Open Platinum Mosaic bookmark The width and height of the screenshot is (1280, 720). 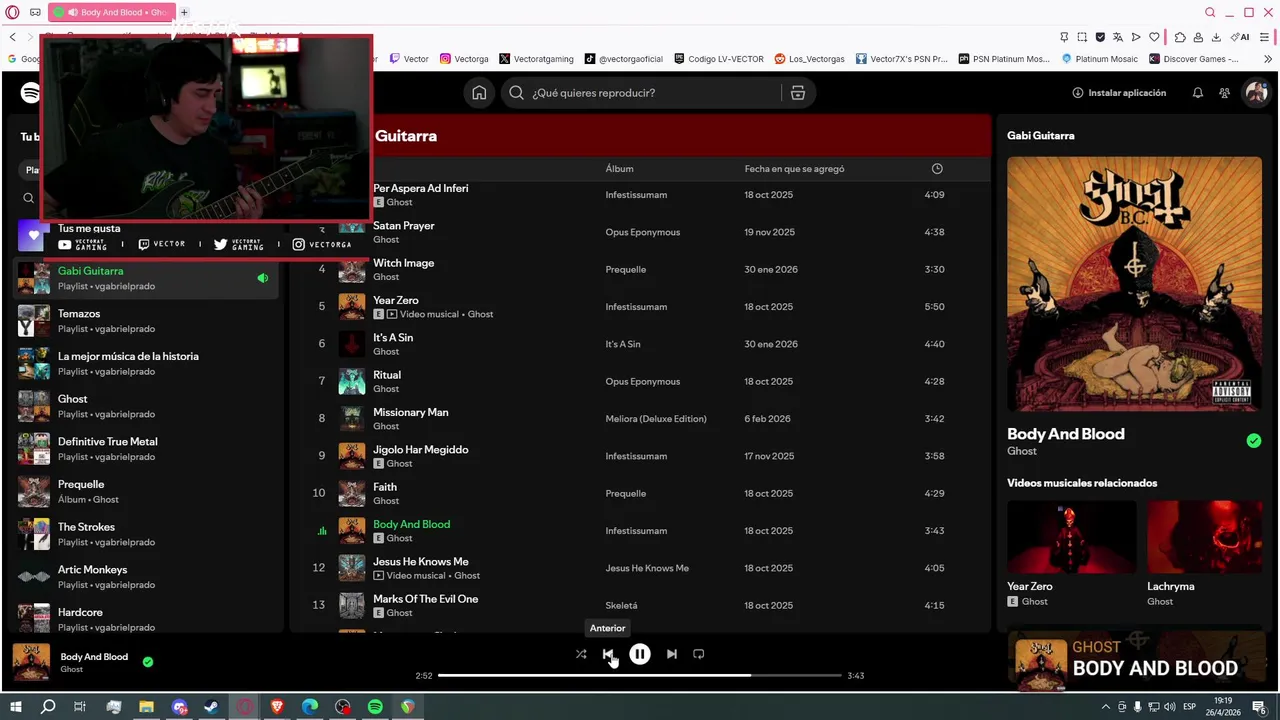pos(1099,59)
